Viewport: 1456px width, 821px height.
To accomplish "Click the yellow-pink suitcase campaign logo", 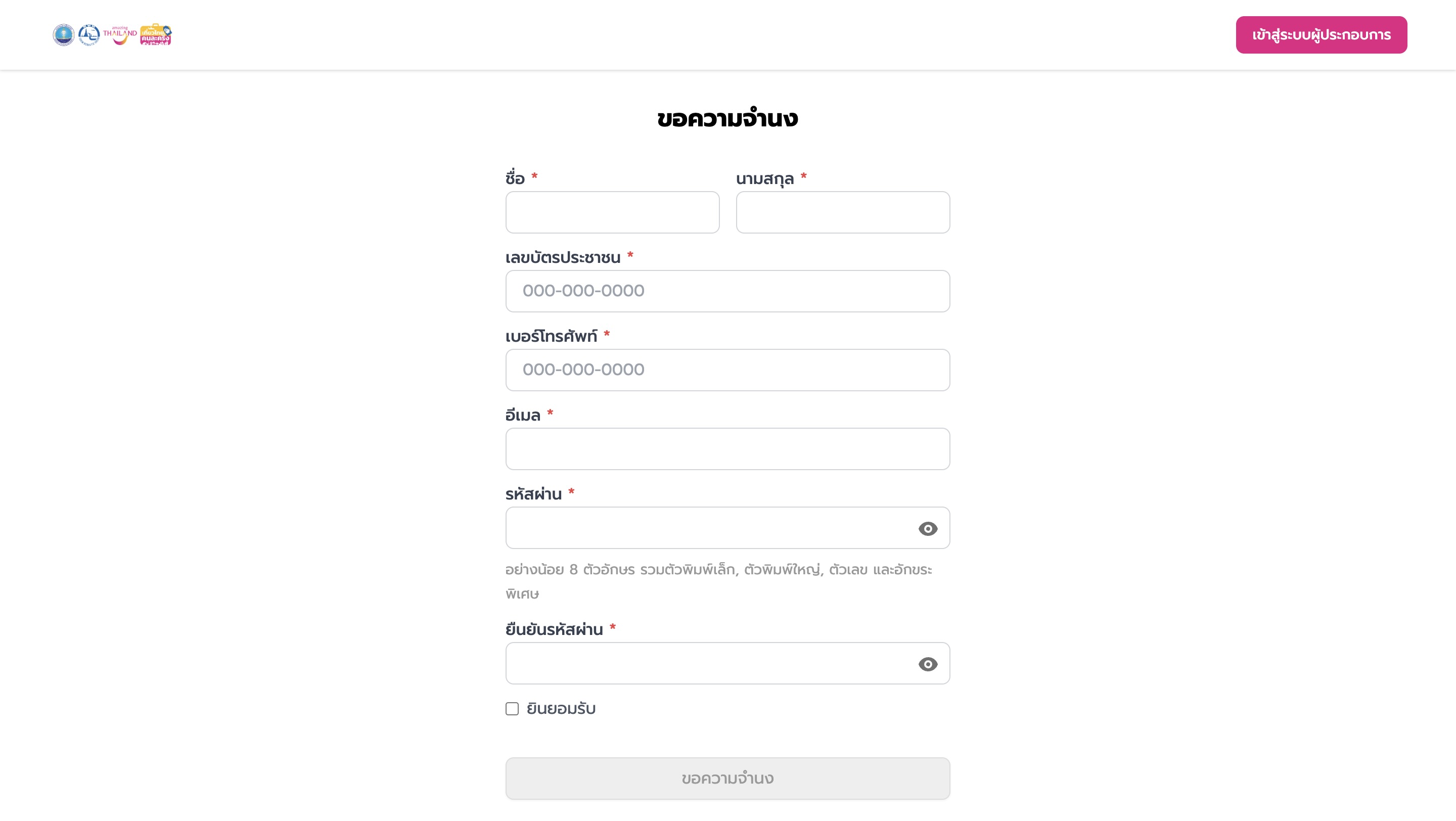I will coord(156,34).
